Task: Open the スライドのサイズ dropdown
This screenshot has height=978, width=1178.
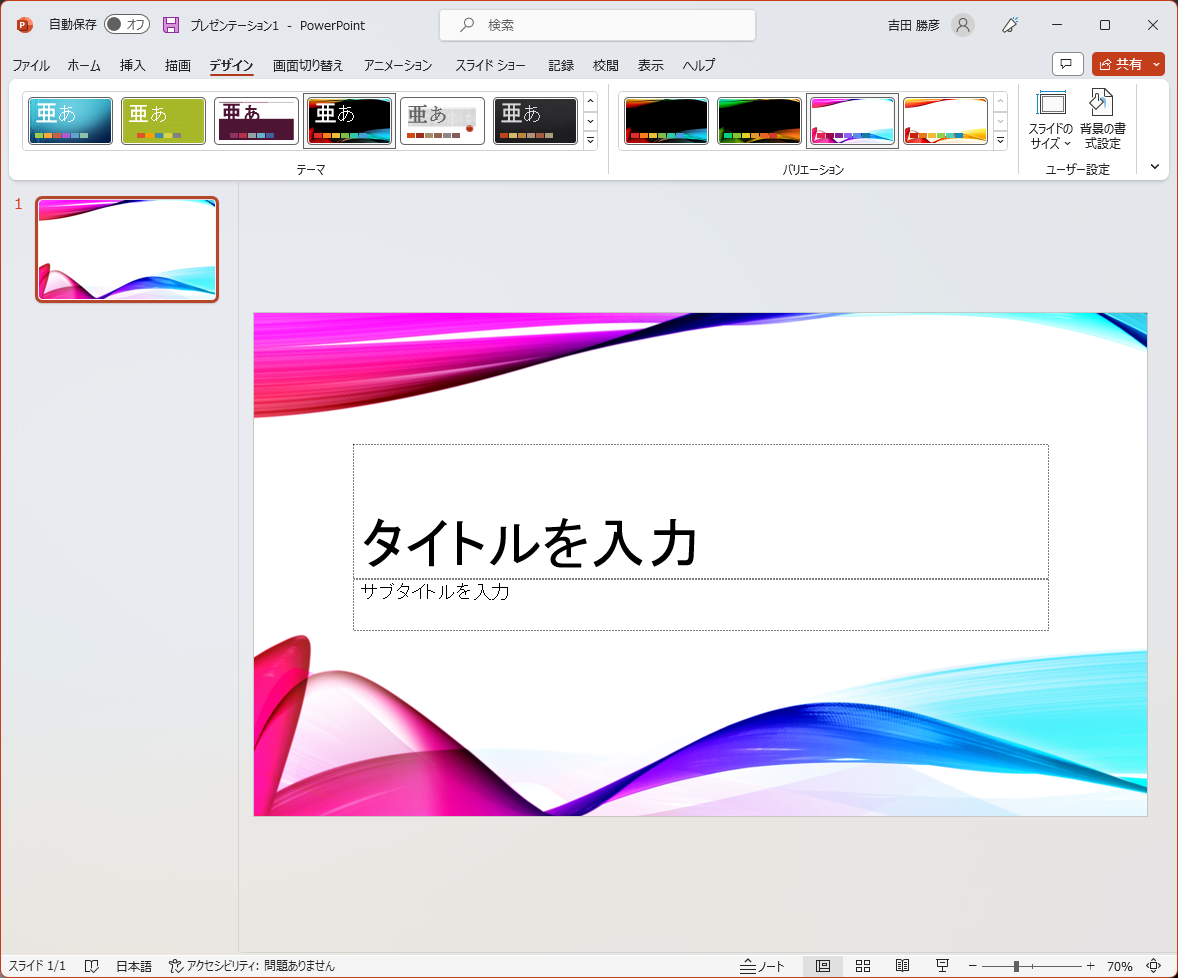Action: click(x=1052, y=120)
